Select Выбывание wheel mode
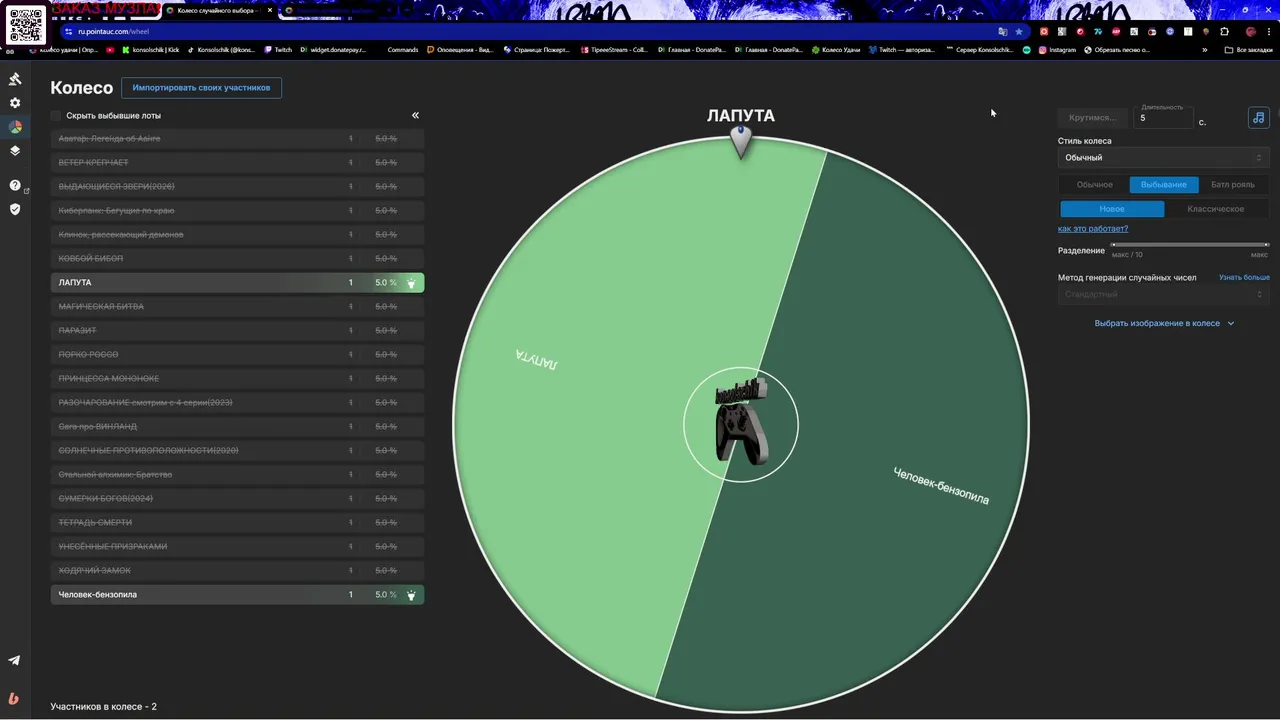Screen dimensions: 1280x720 point(1164,184)
